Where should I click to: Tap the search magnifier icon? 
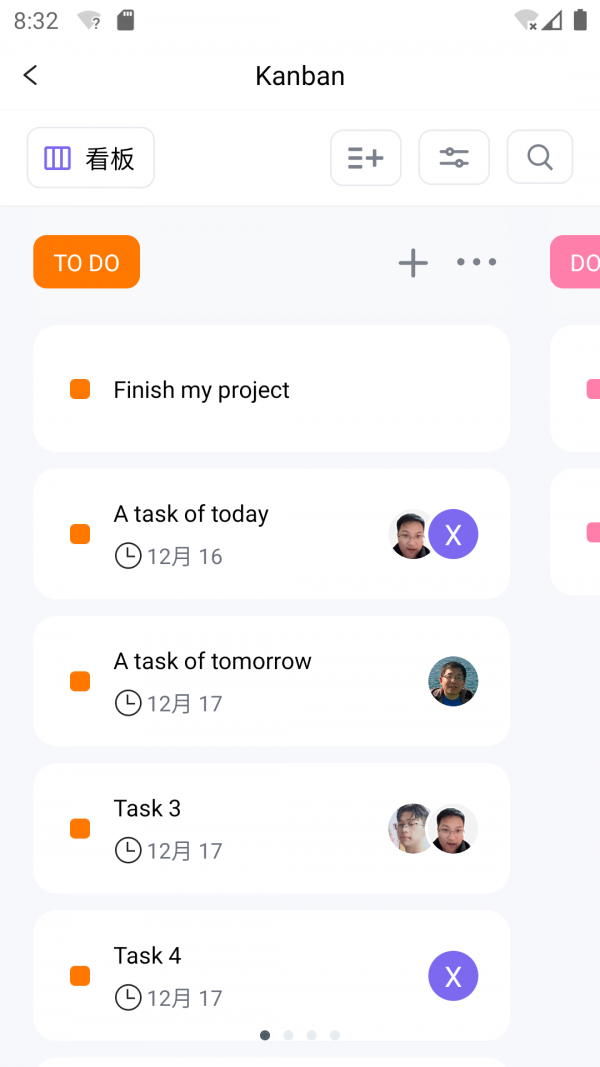pyautogui.click(x=540, y=157)
